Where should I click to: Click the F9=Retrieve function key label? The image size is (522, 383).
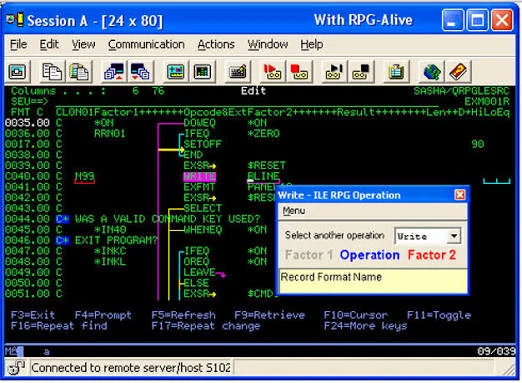[270, 315]
